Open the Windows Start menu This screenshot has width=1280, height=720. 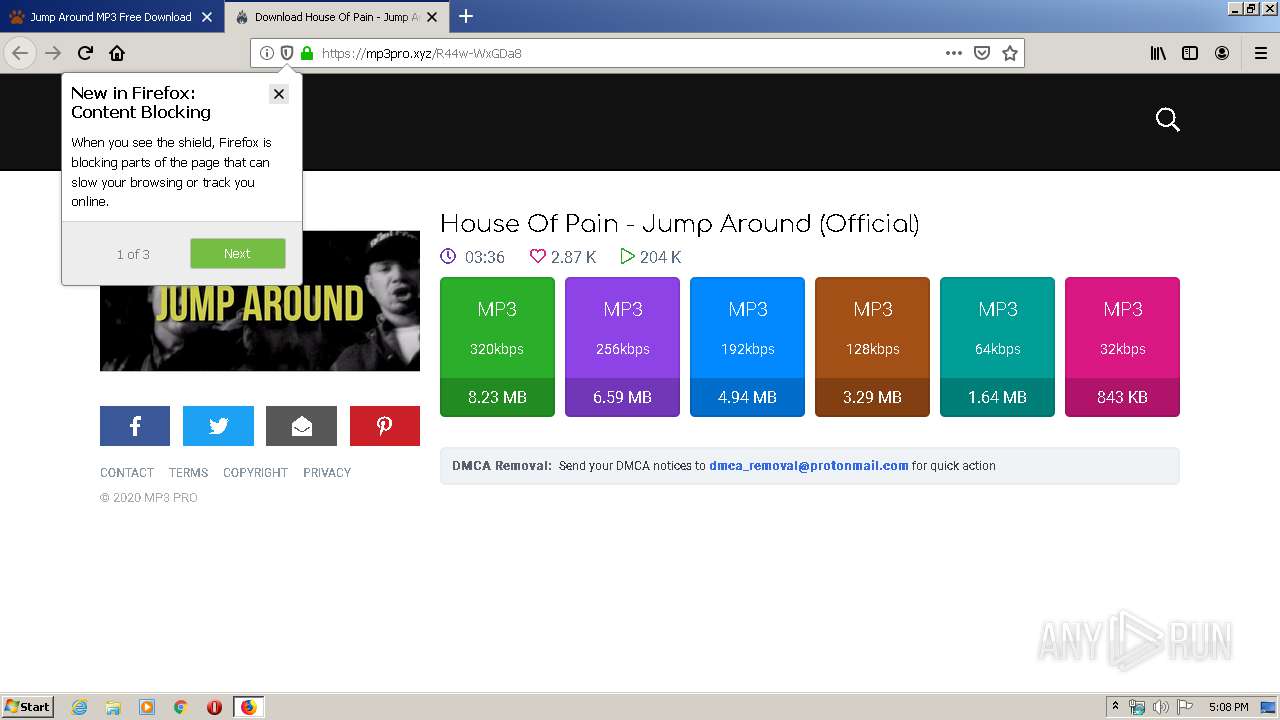pos(28,707)
